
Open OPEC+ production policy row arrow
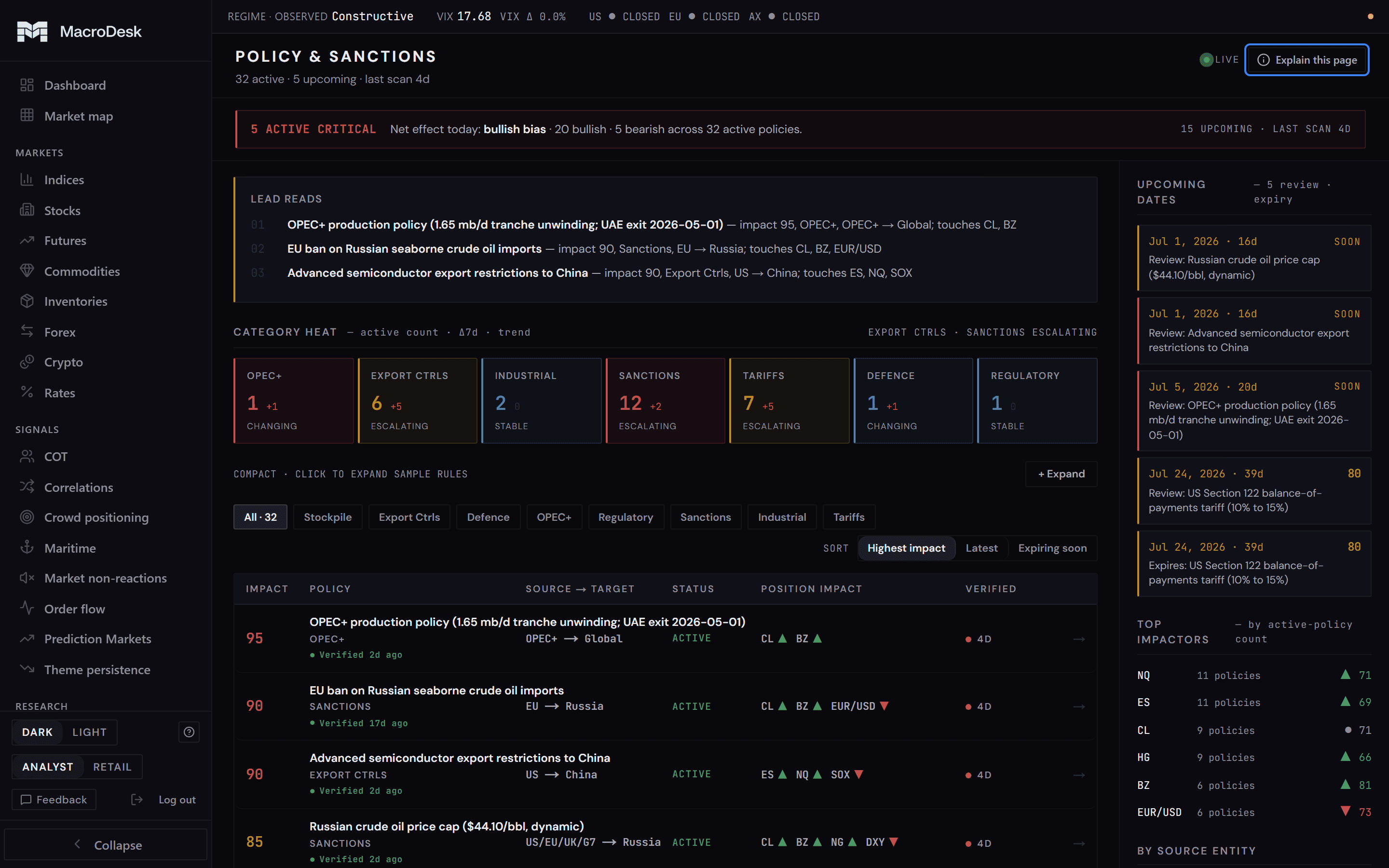pos(1078,639)
